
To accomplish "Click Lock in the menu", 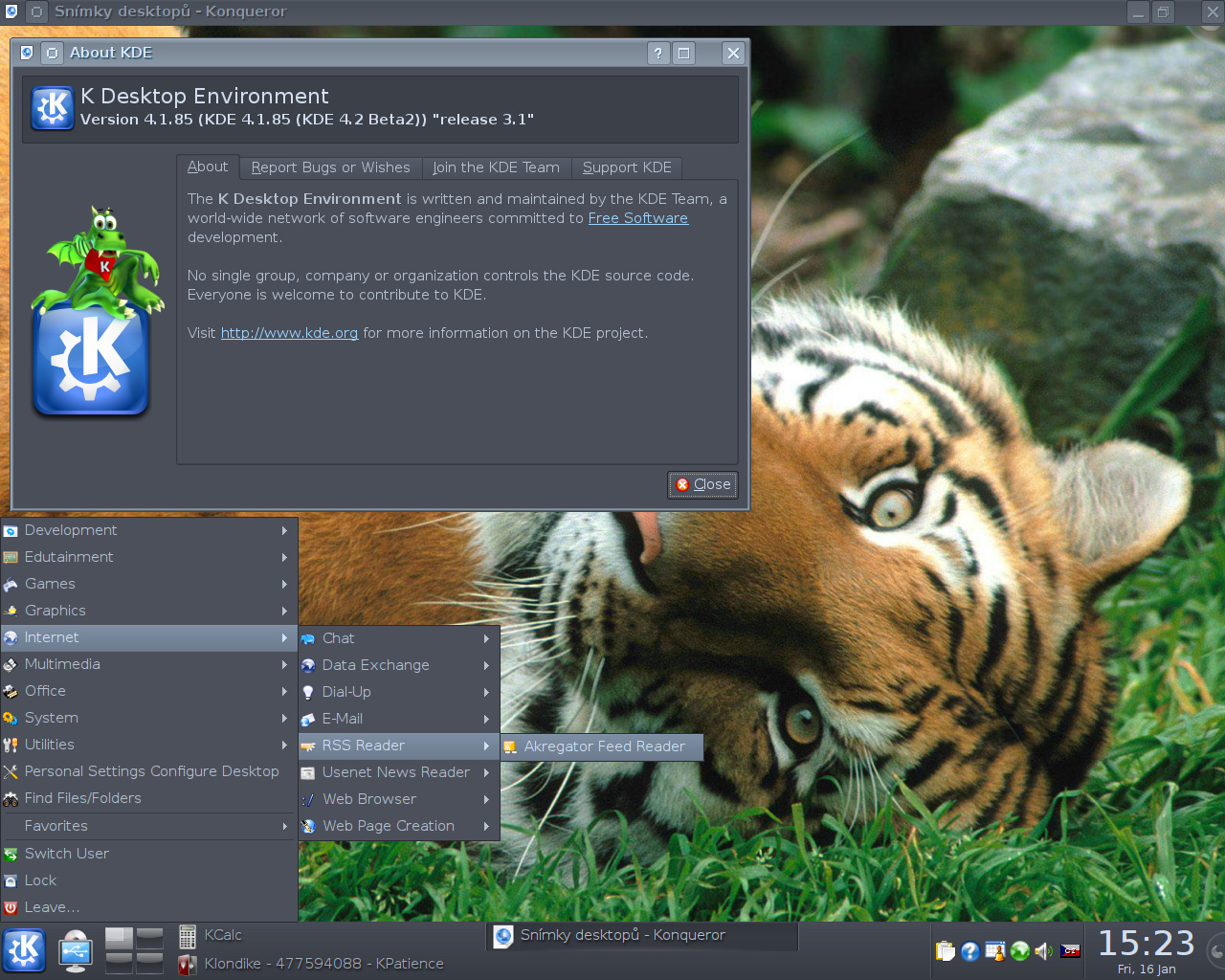I will (x=149, y=880).
